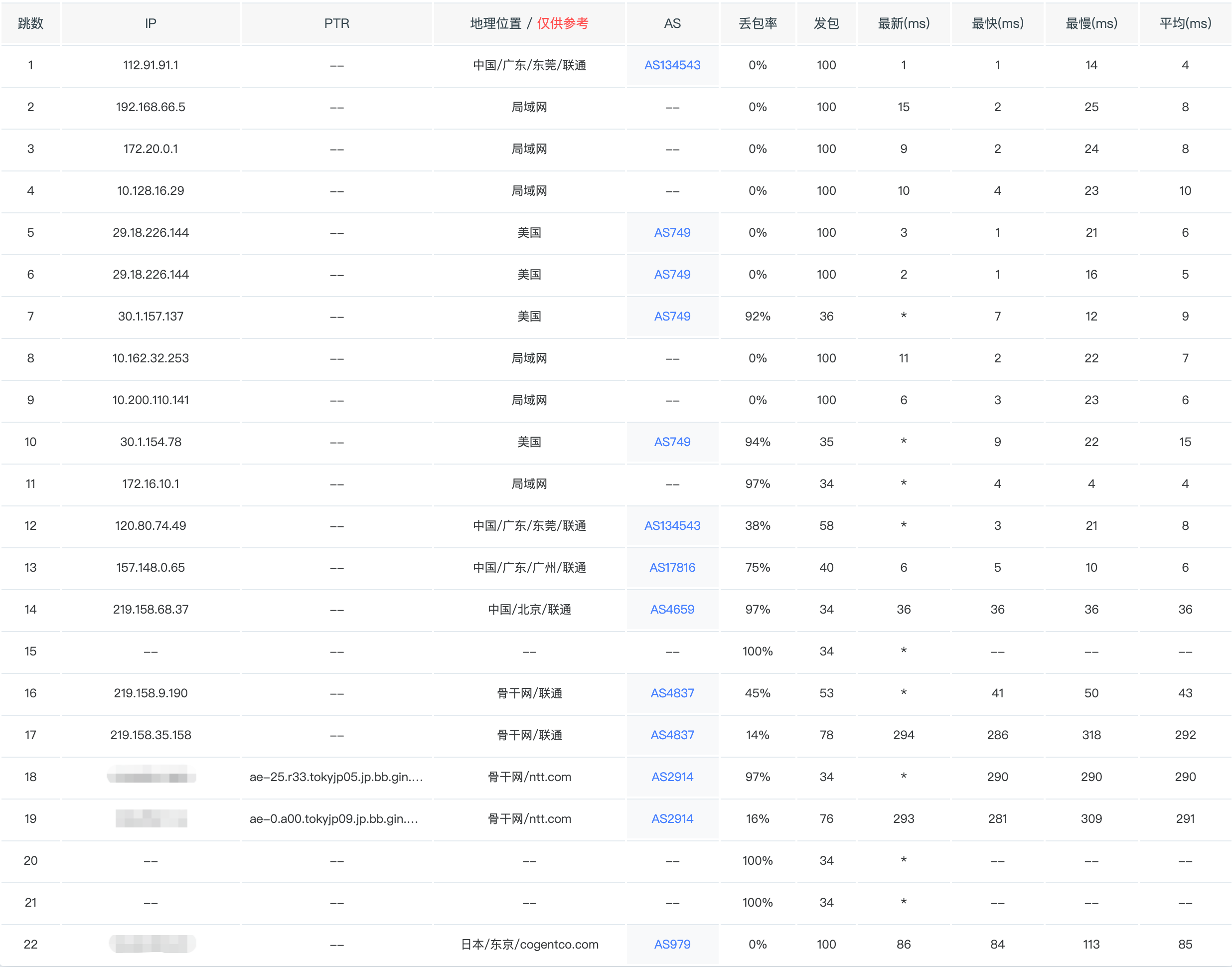The height and width of the screenshot is (967, 1232).
Task: Select the 日本/东京/cogentco.com location cell
Action: [529, 945]
